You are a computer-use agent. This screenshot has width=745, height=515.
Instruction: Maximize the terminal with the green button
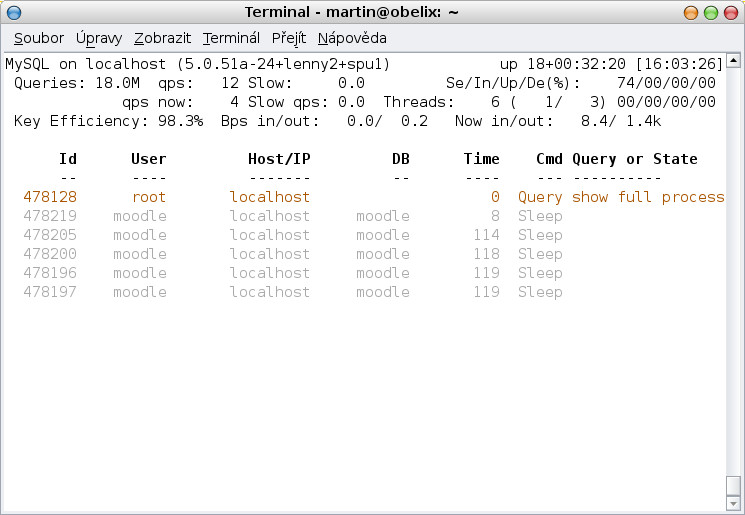click(x=711, y=12)
